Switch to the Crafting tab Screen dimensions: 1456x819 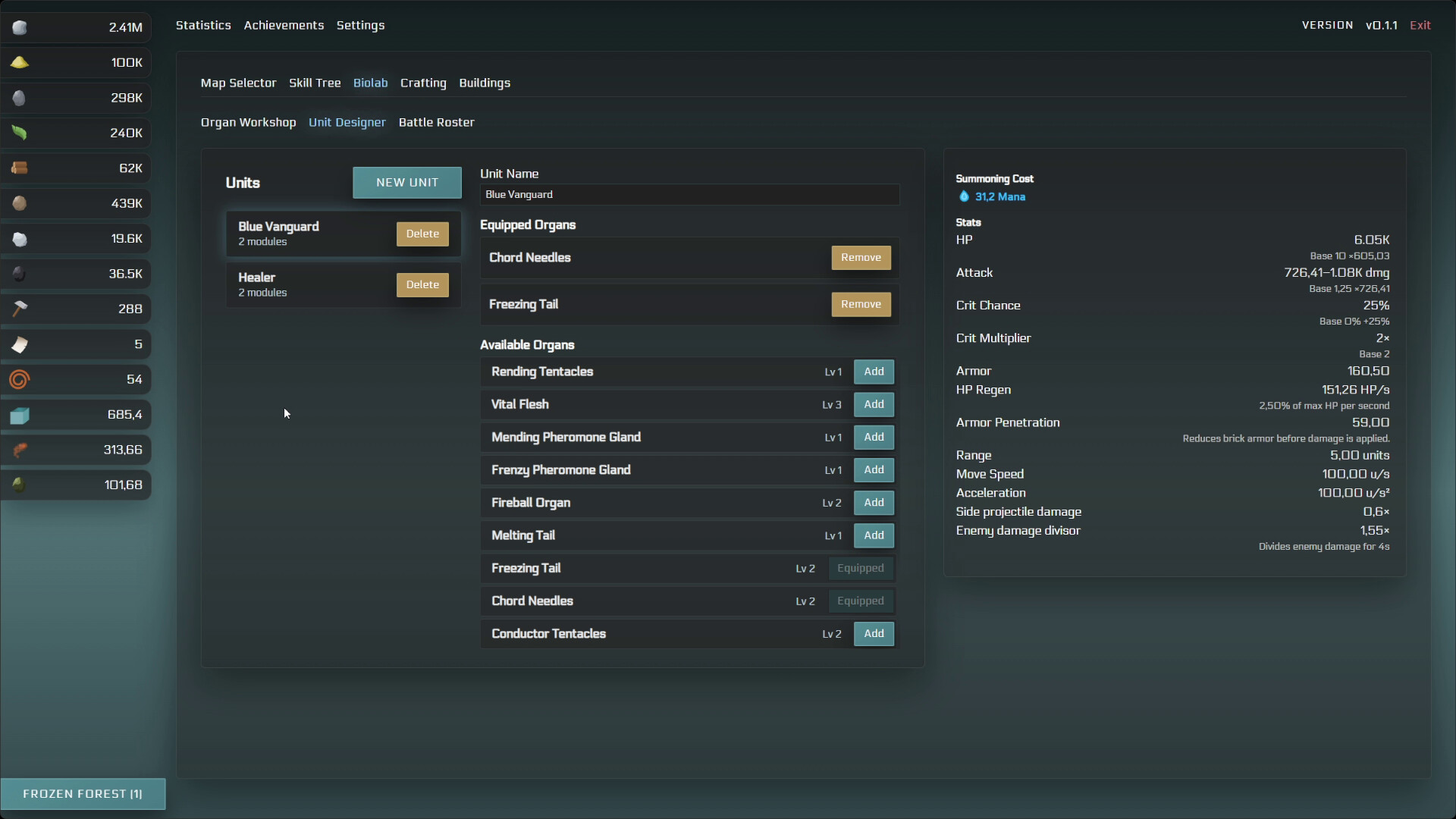point(423,83)
